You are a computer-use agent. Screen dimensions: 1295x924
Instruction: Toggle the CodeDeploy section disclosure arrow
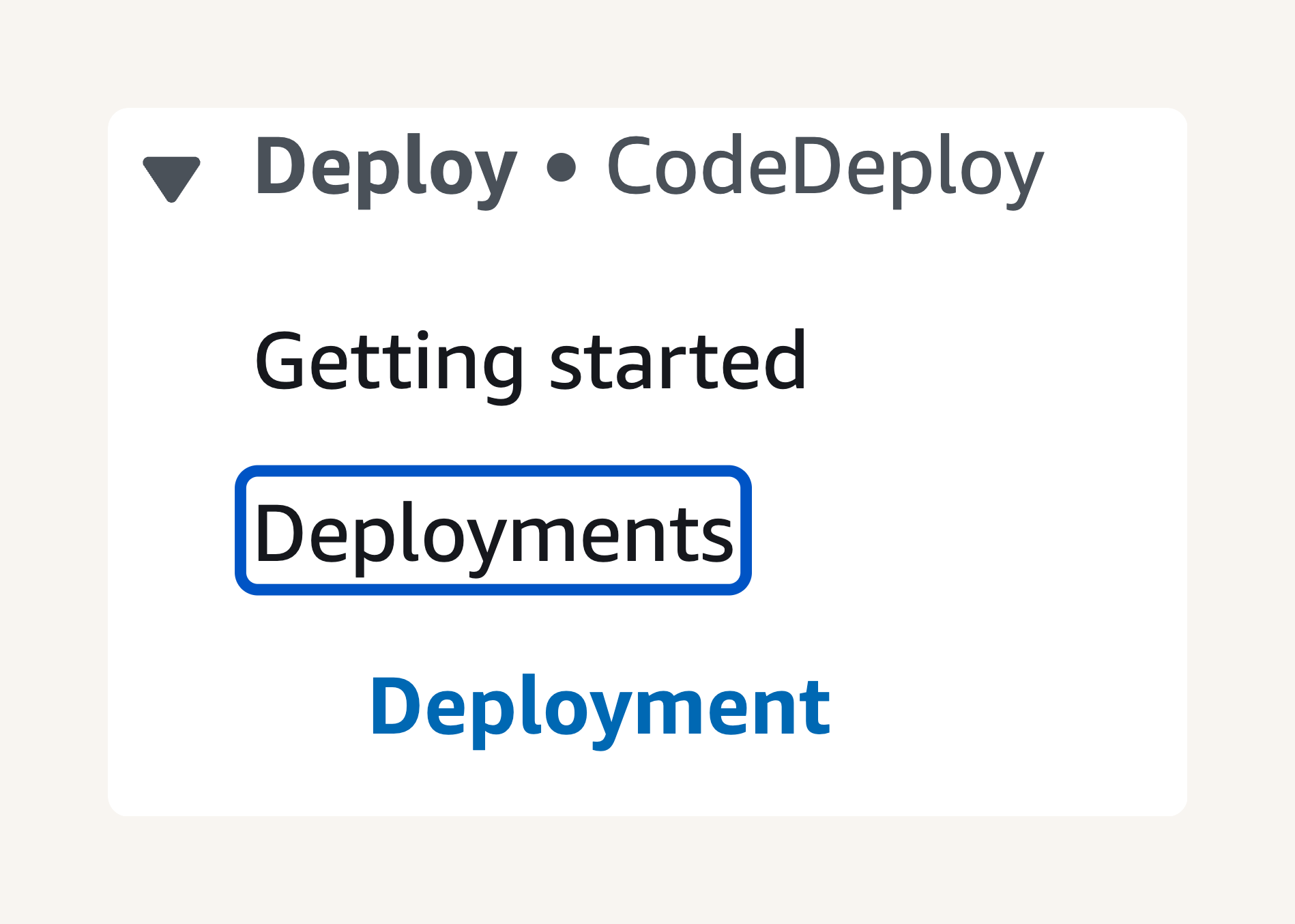171,179
